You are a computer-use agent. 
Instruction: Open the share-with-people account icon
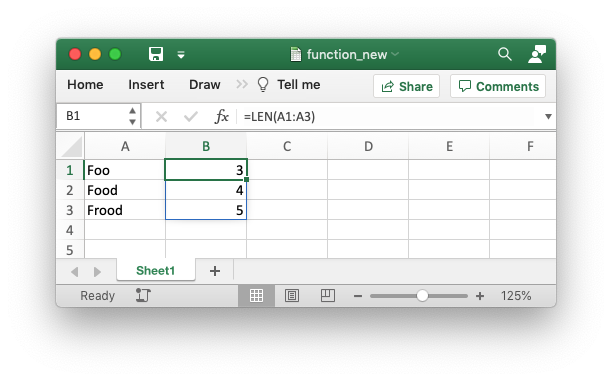[x=537, y=54]
